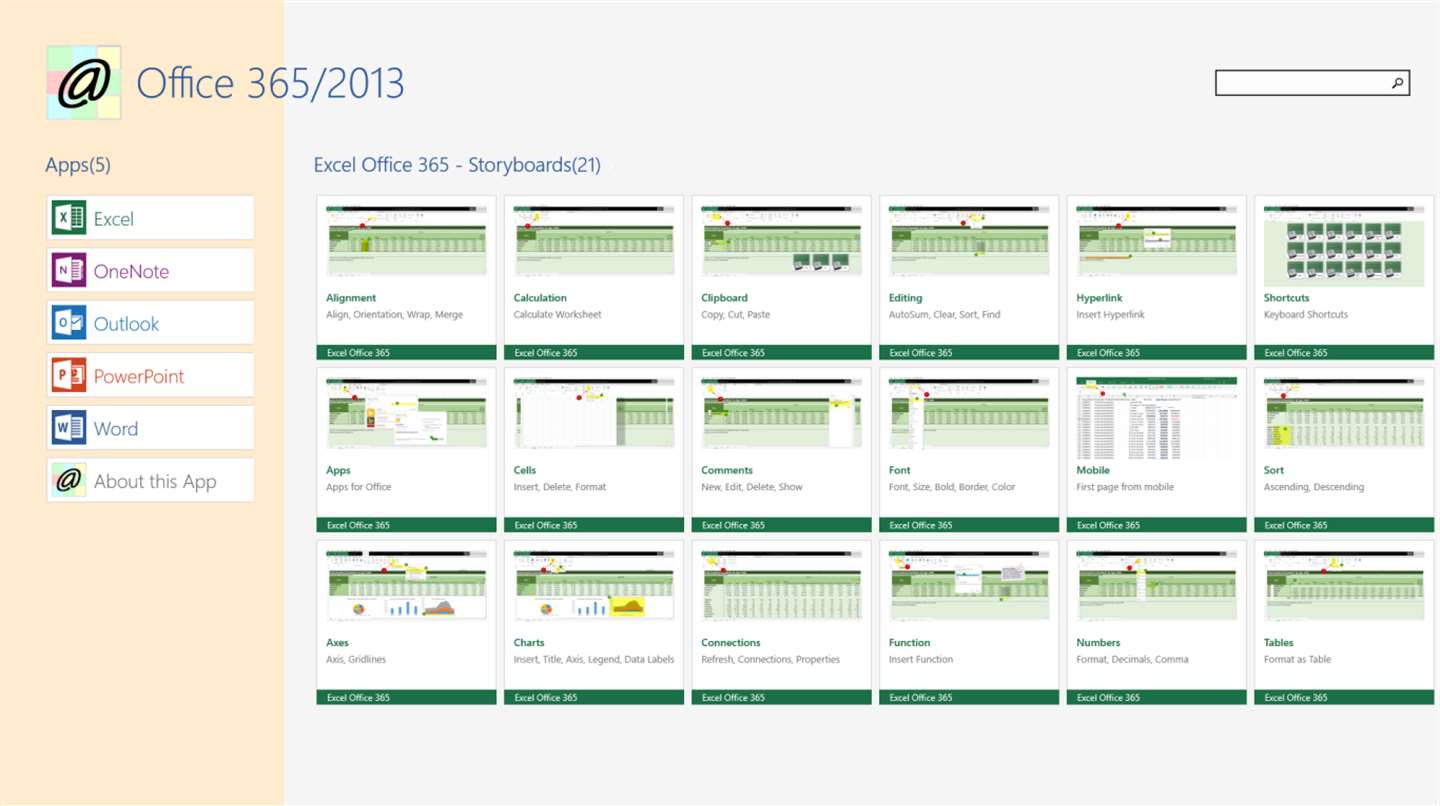This screenshot has width=1440, height=806.
Task: Click 'Font, Size, Bold, Border, Color' text
Action: click(x=952, y=487)
